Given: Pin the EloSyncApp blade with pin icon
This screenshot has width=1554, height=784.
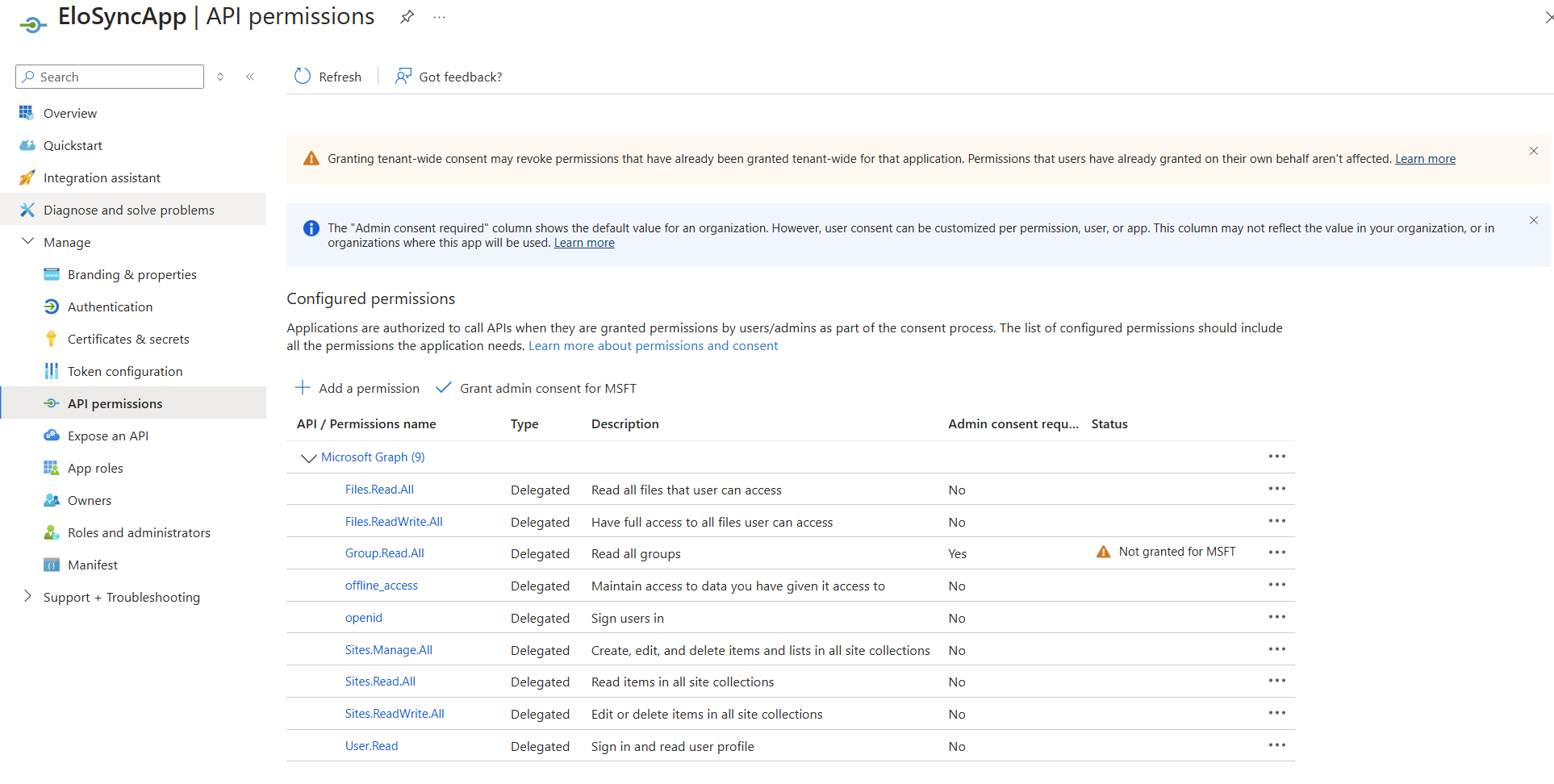Looking at the screenshot, I should (407, 17).
